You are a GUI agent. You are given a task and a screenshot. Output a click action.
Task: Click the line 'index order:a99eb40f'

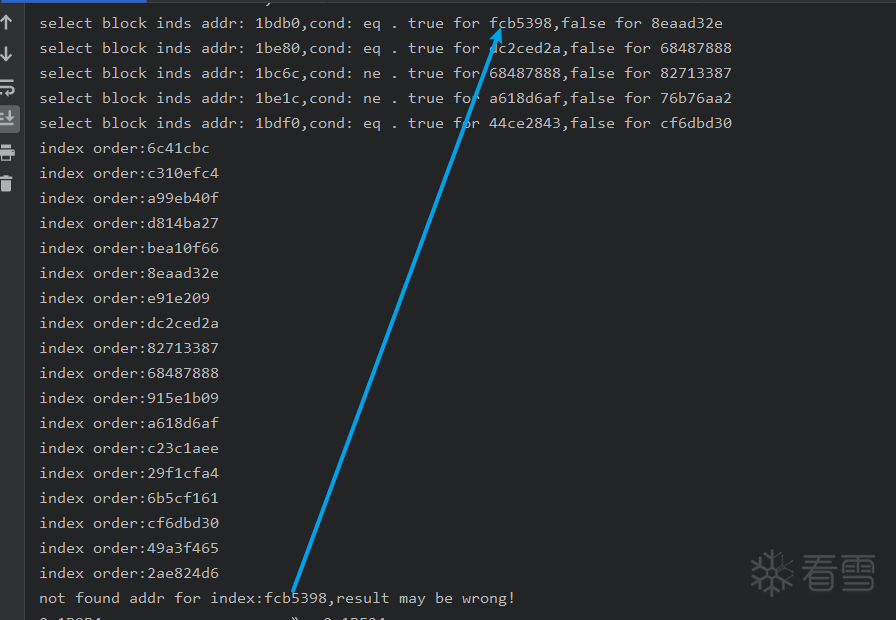[129, 198]
